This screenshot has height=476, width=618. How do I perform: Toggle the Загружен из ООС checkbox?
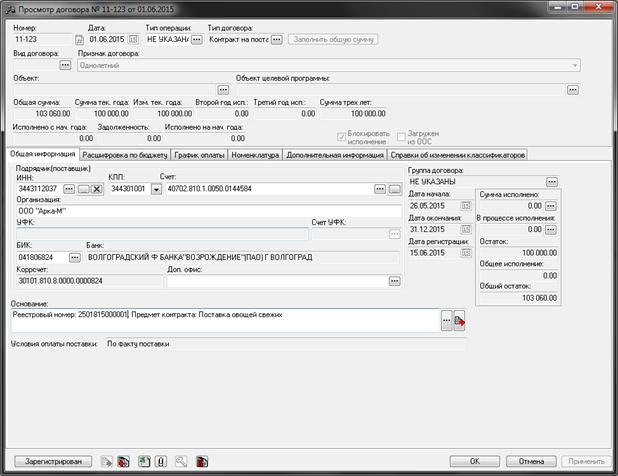coord(401,136)
